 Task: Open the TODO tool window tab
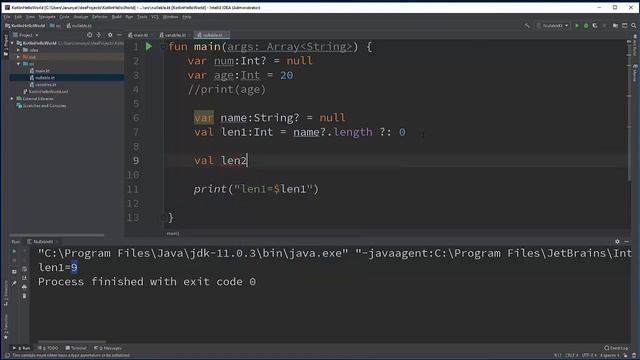(x=48, y=348)
